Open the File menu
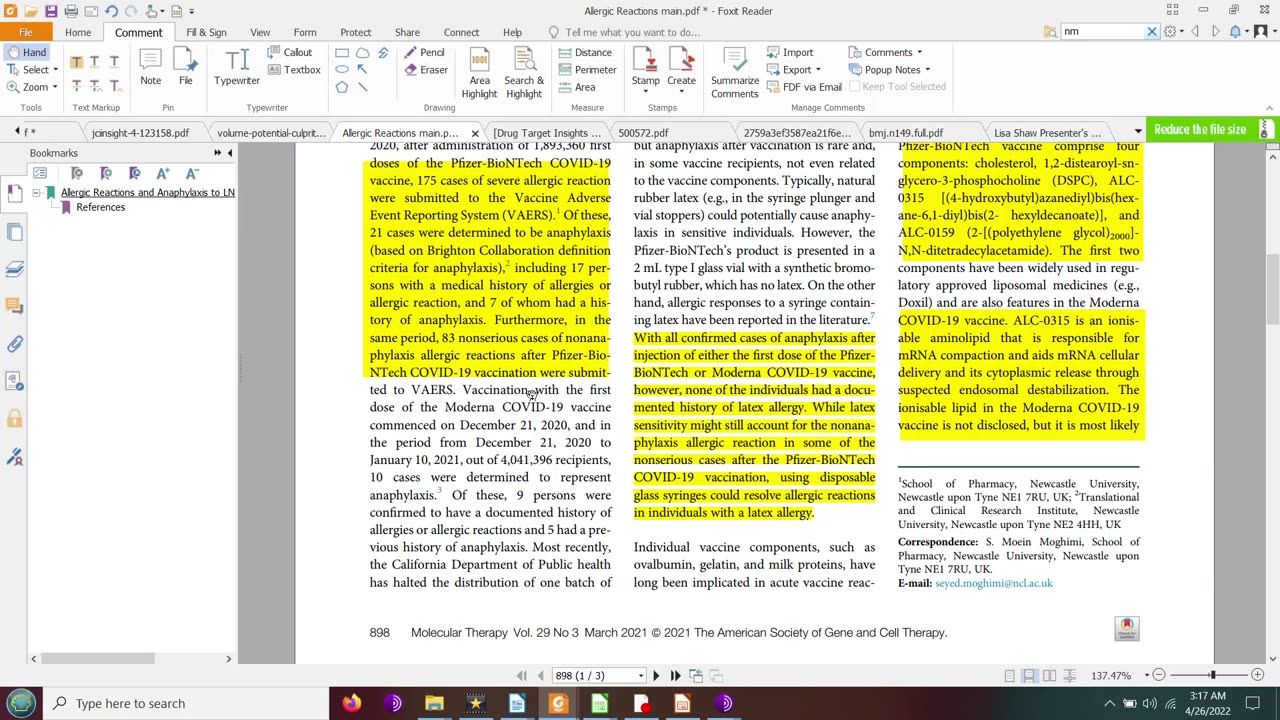This screenshot has width=1280, height=720. [x=26, y=32]
